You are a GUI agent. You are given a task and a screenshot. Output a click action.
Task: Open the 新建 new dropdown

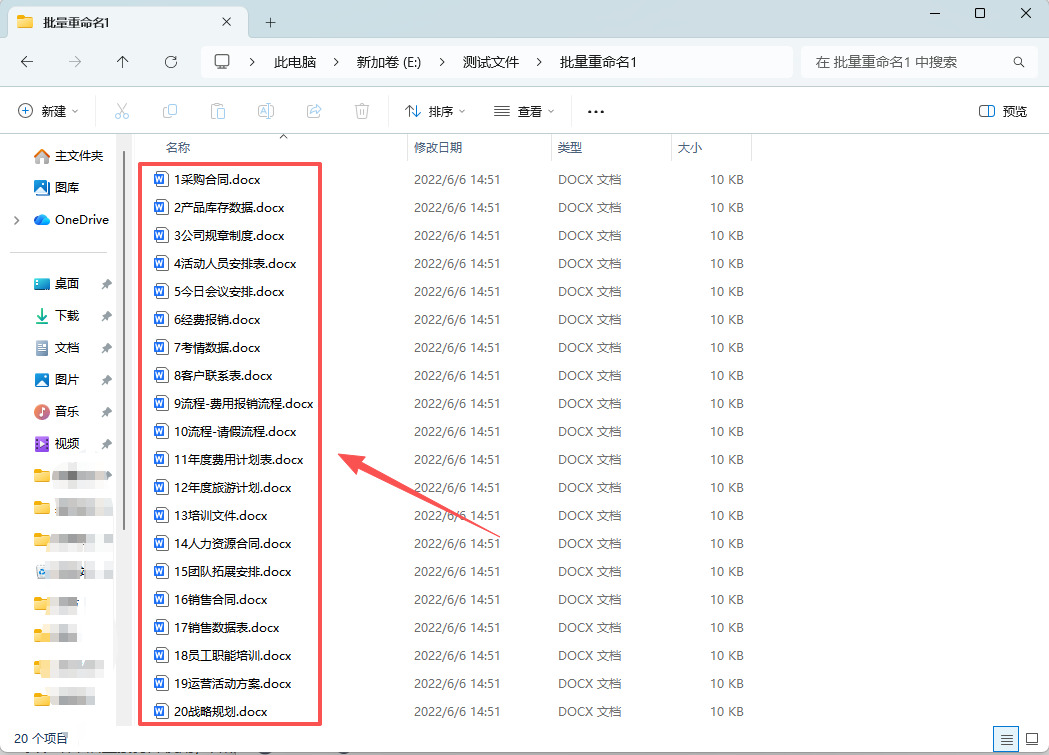48,112
